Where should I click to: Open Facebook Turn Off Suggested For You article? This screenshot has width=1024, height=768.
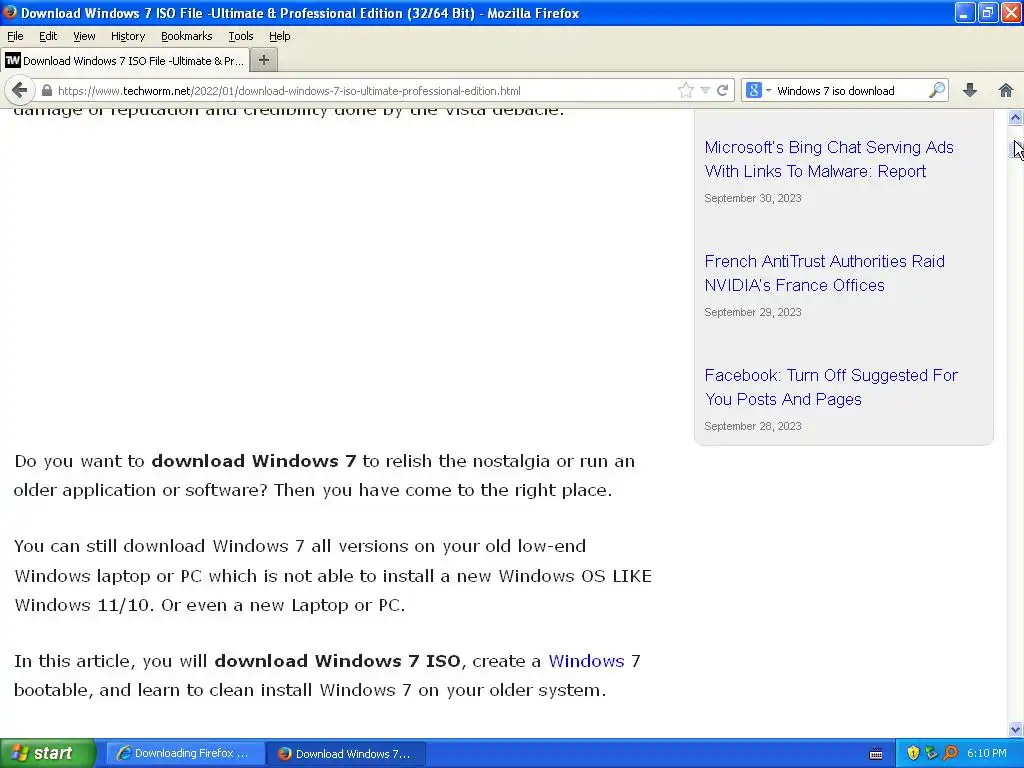[x=831, y=387]
